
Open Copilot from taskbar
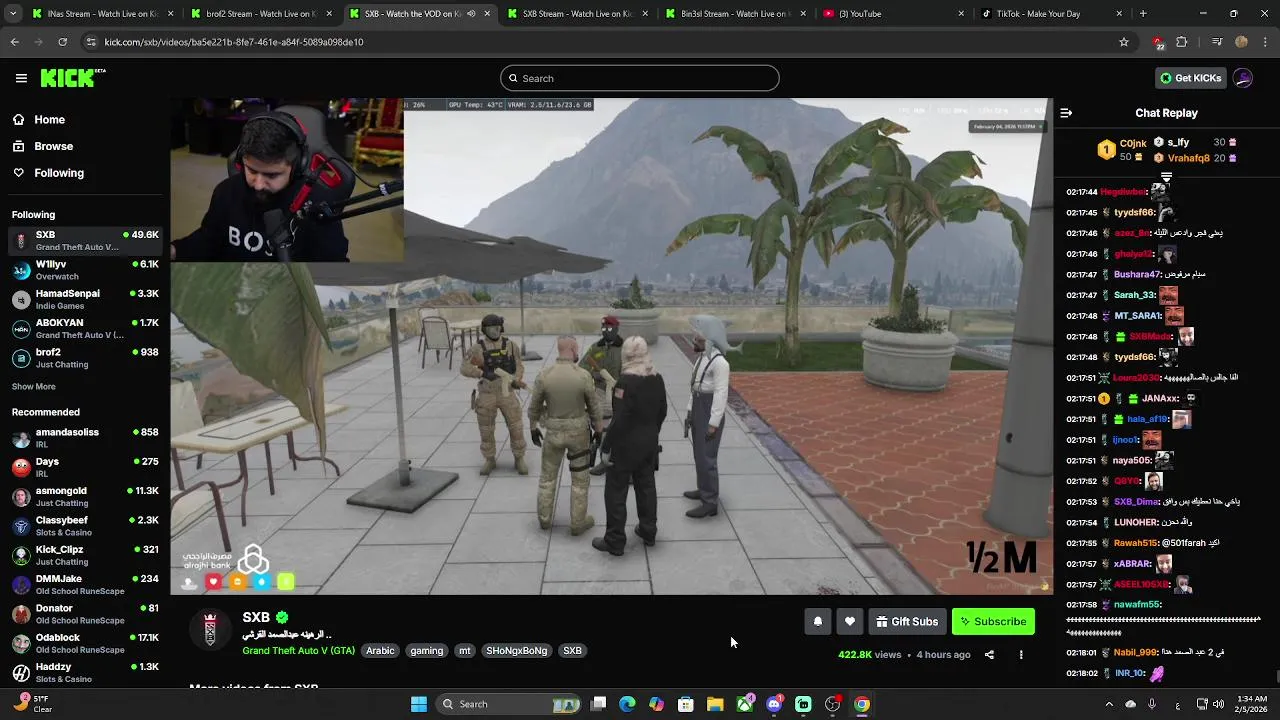656,704
